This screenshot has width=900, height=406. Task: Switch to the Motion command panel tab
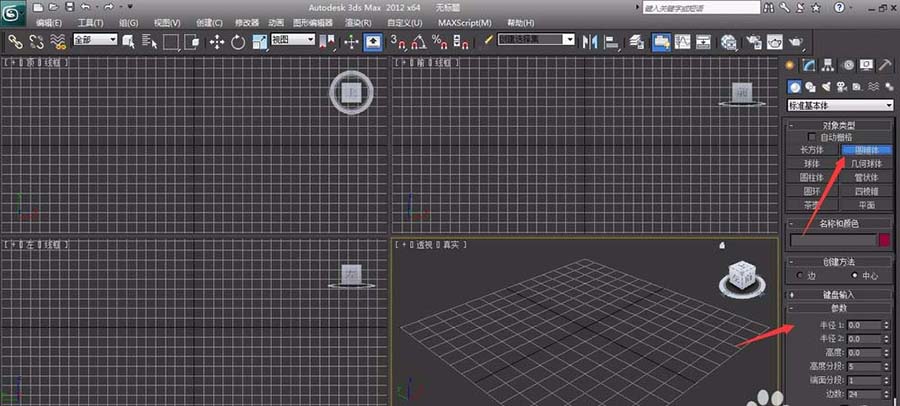pos(848,65)
